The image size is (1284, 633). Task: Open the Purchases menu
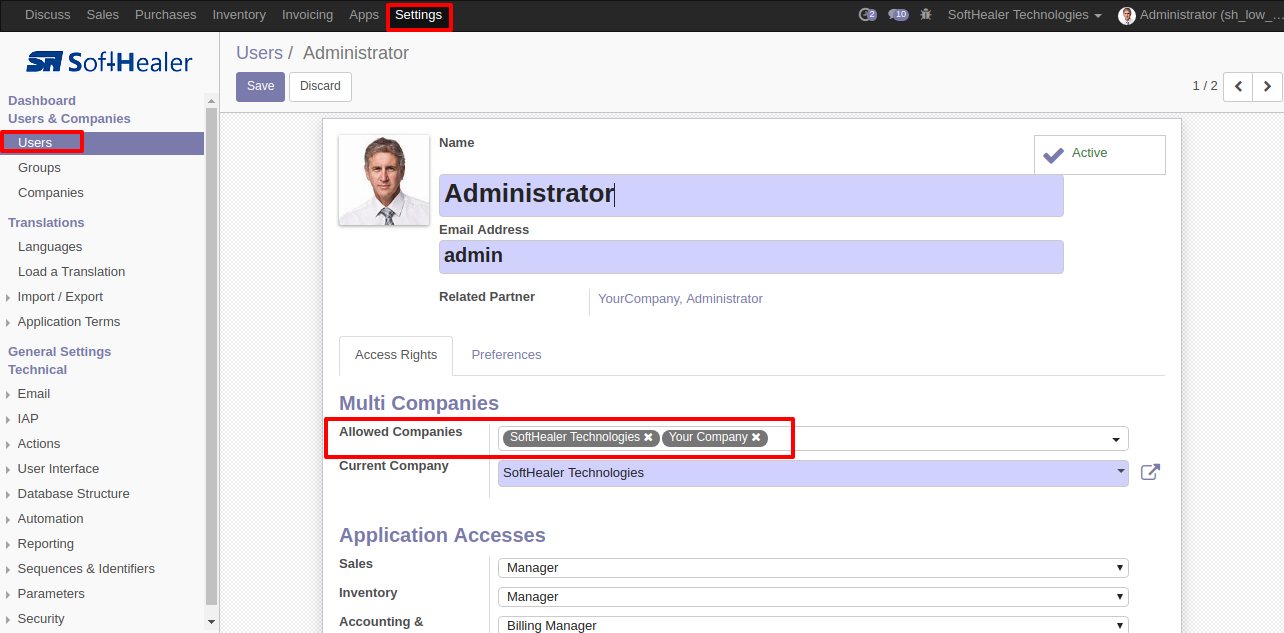(166, 15)
